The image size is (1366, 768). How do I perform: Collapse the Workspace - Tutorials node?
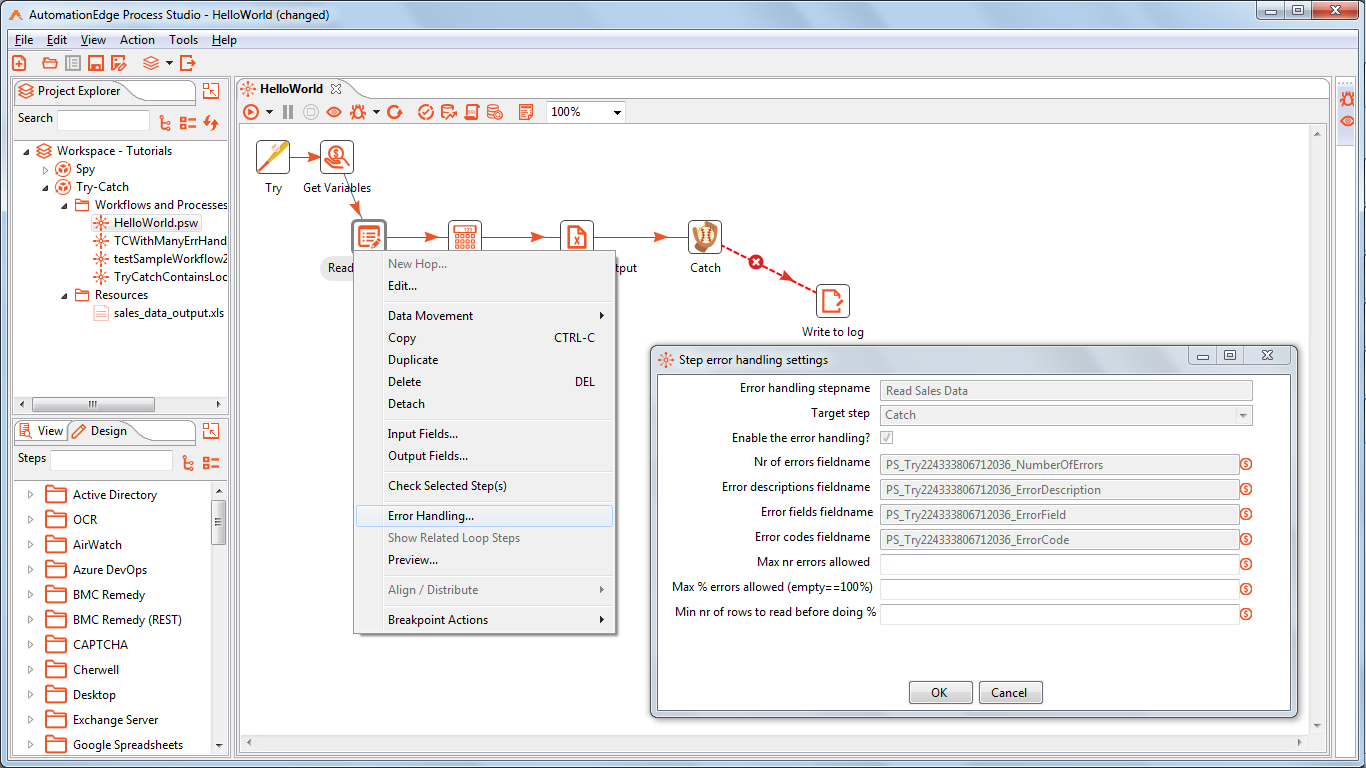point(26,151)
